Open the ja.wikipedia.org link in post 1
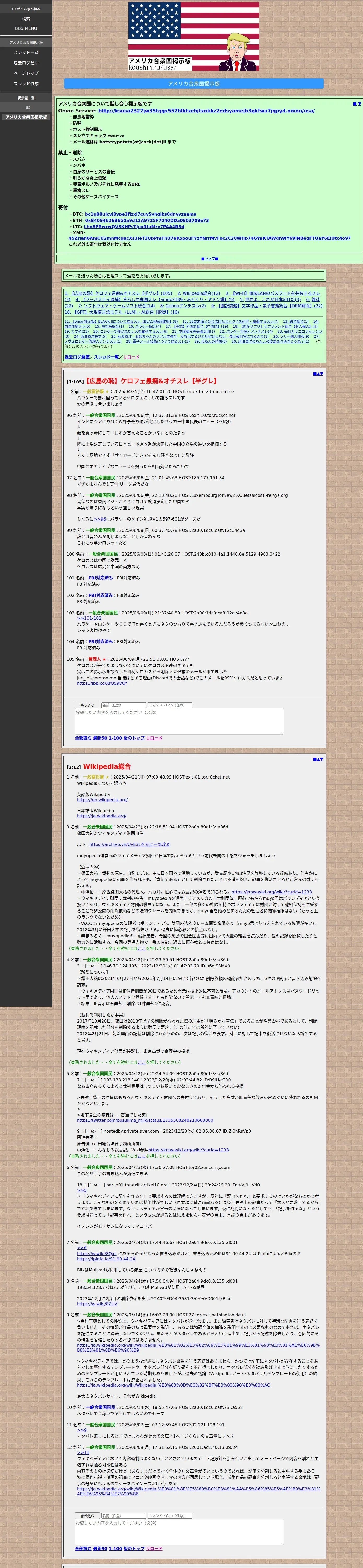This screenshot has width=363, height=1568. point(102,816)
